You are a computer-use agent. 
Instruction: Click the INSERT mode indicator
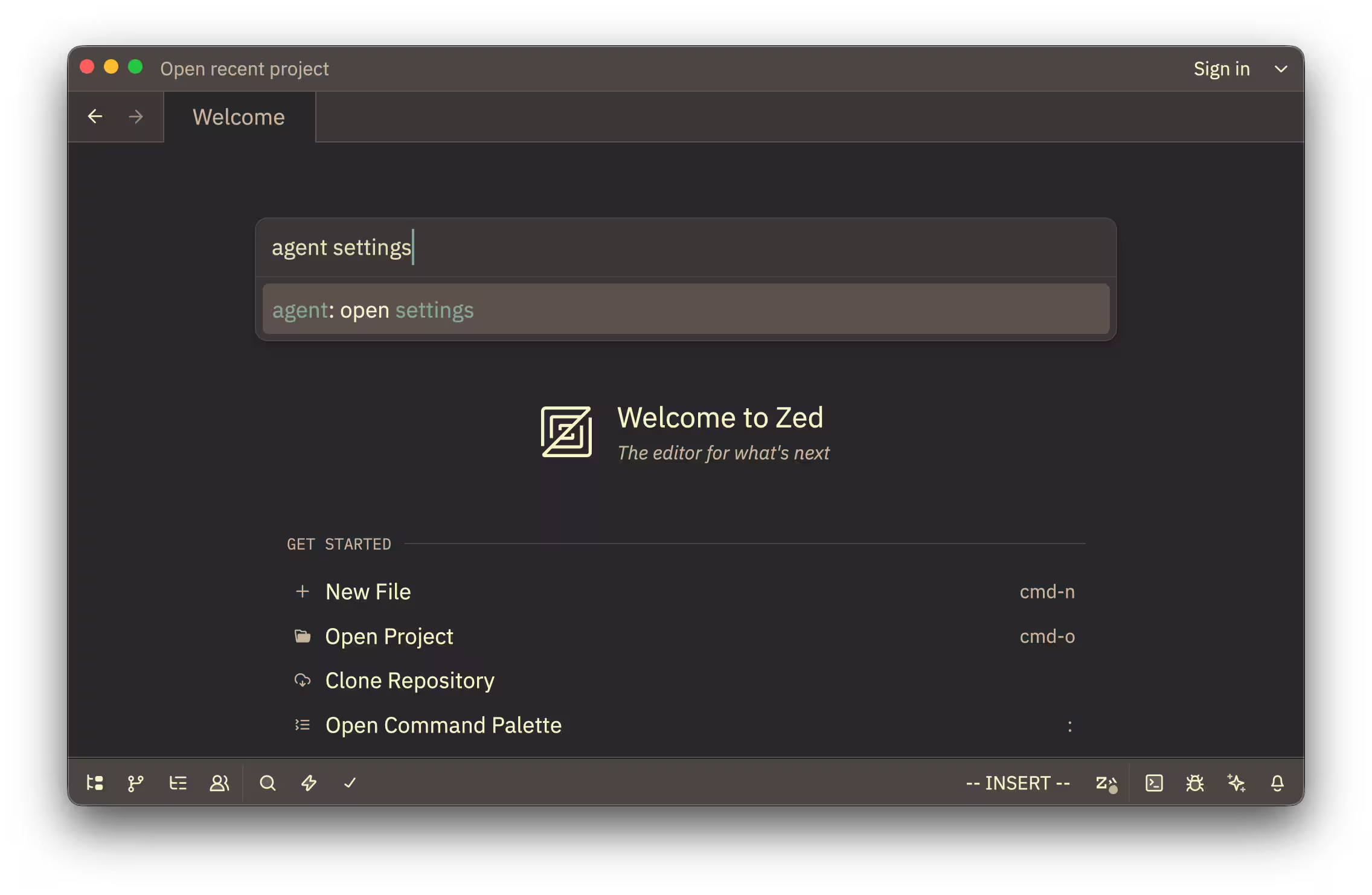click(x=1018, y=783)
